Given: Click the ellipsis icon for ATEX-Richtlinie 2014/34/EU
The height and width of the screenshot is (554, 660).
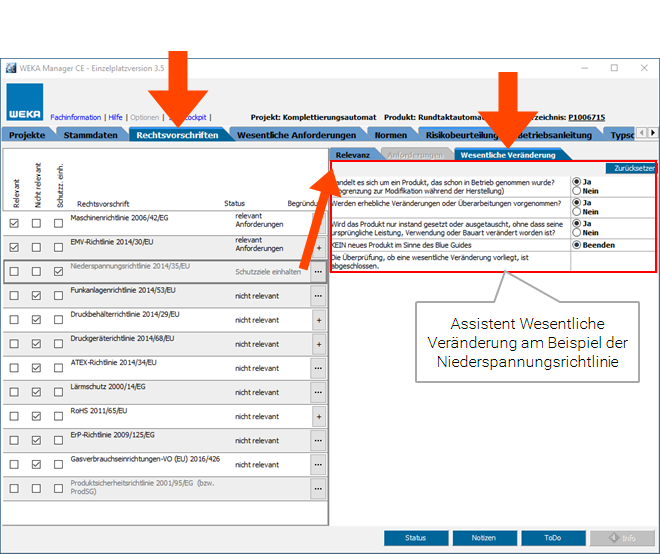Looking at the screenshot, I should coord(318,368).
